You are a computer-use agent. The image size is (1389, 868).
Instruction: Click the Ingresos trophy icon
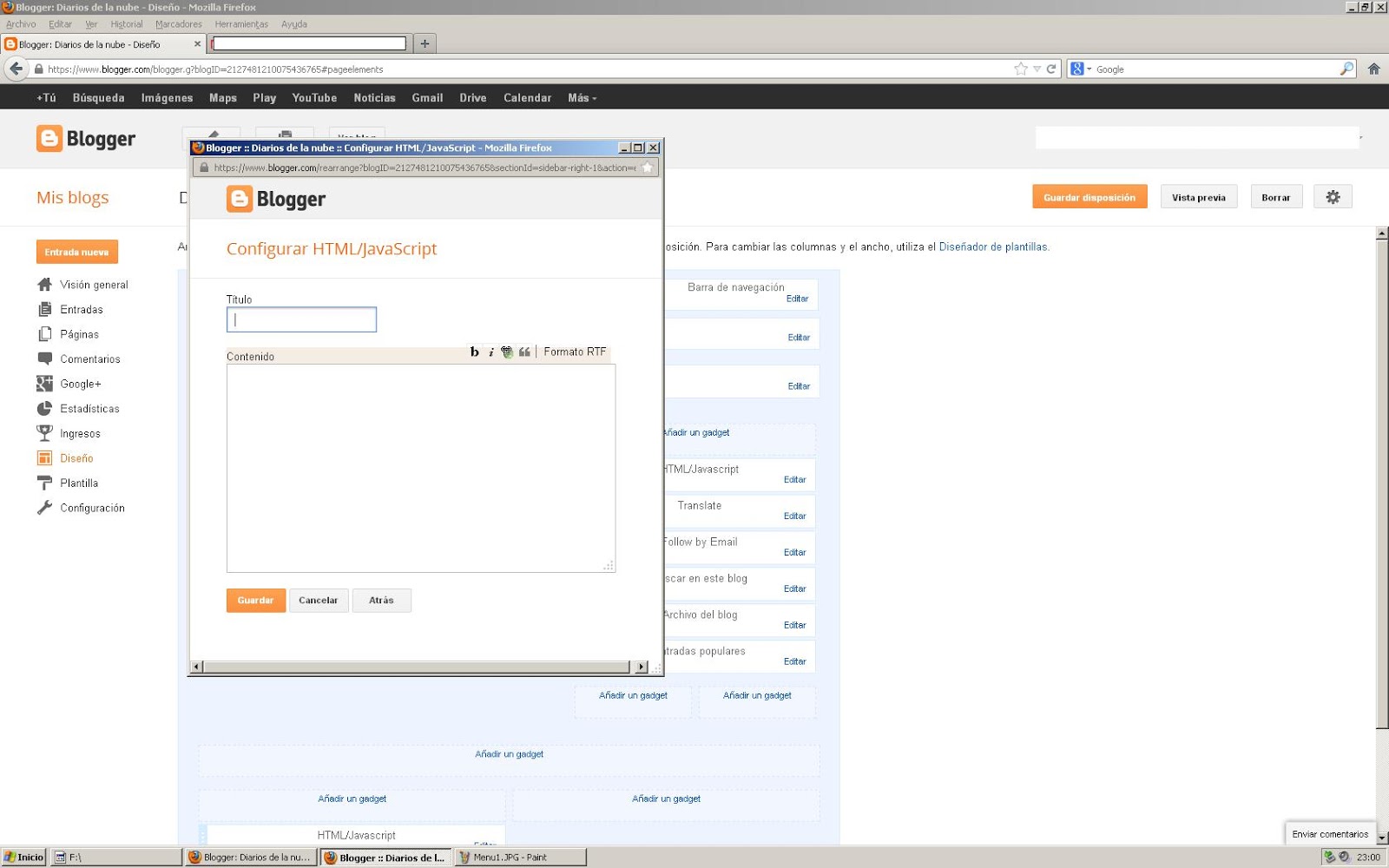tap(45, 433)
